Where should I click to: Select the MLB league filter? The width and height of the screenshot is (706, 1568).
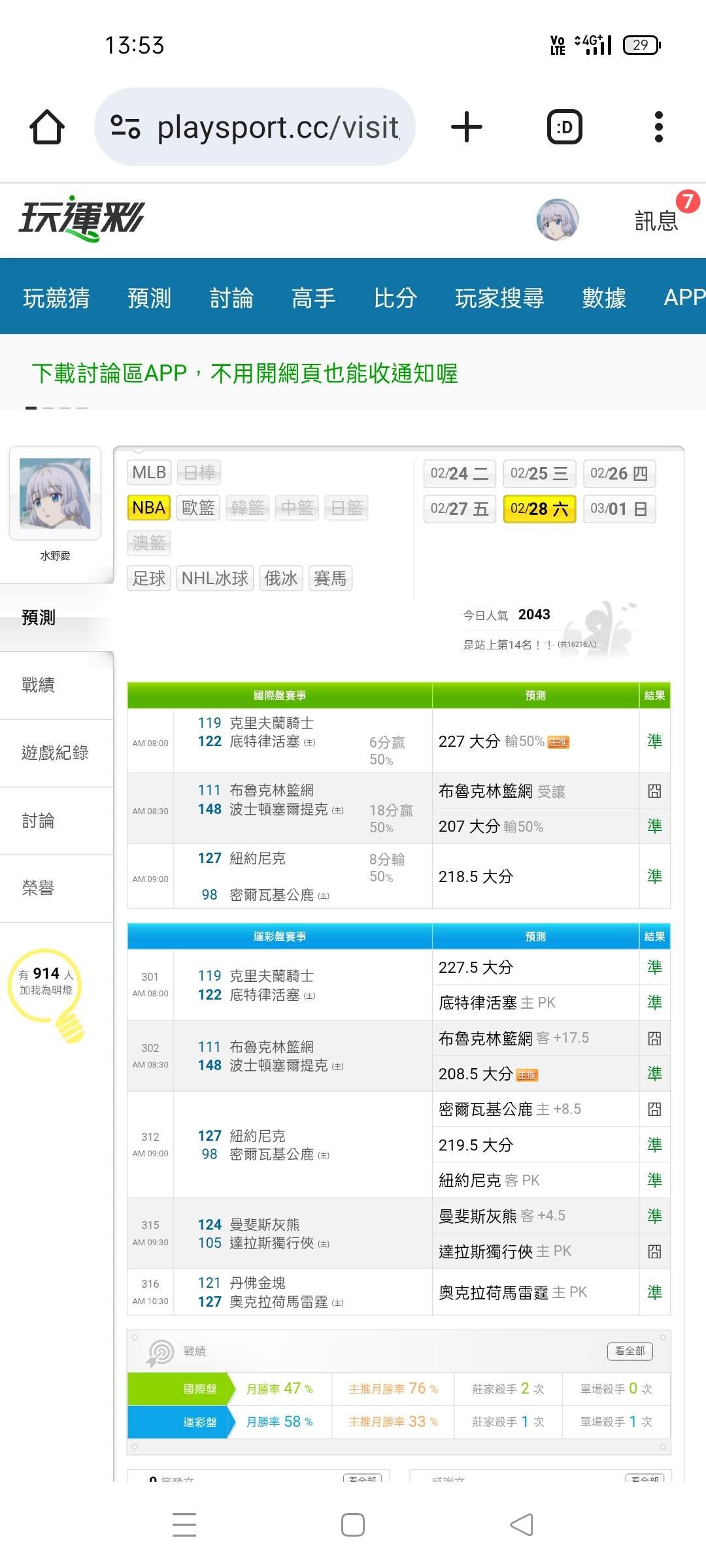tap(149, 472)
